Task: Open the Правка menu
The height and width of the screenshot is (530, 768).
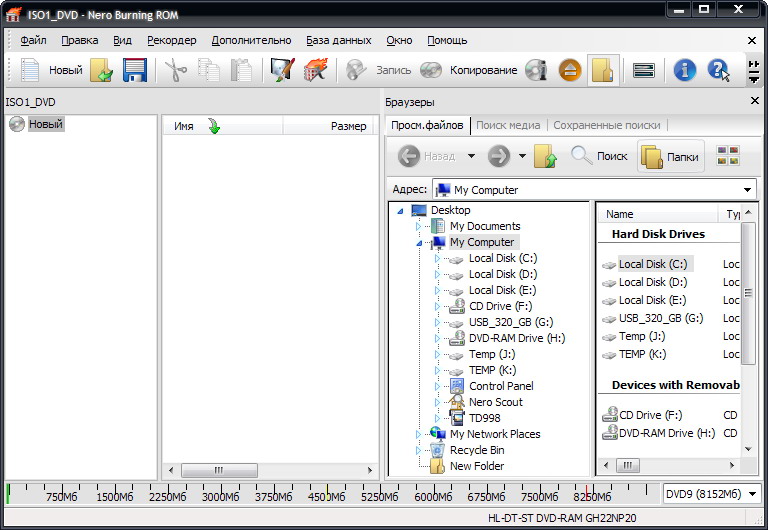Action: tap(80, 40)
